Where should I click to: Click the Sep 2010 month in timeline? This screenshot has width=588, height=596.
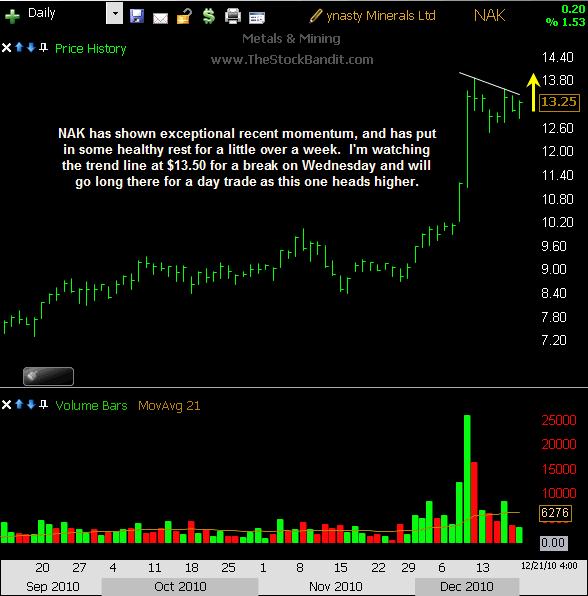pyautogui.click(x=52, y=586)
